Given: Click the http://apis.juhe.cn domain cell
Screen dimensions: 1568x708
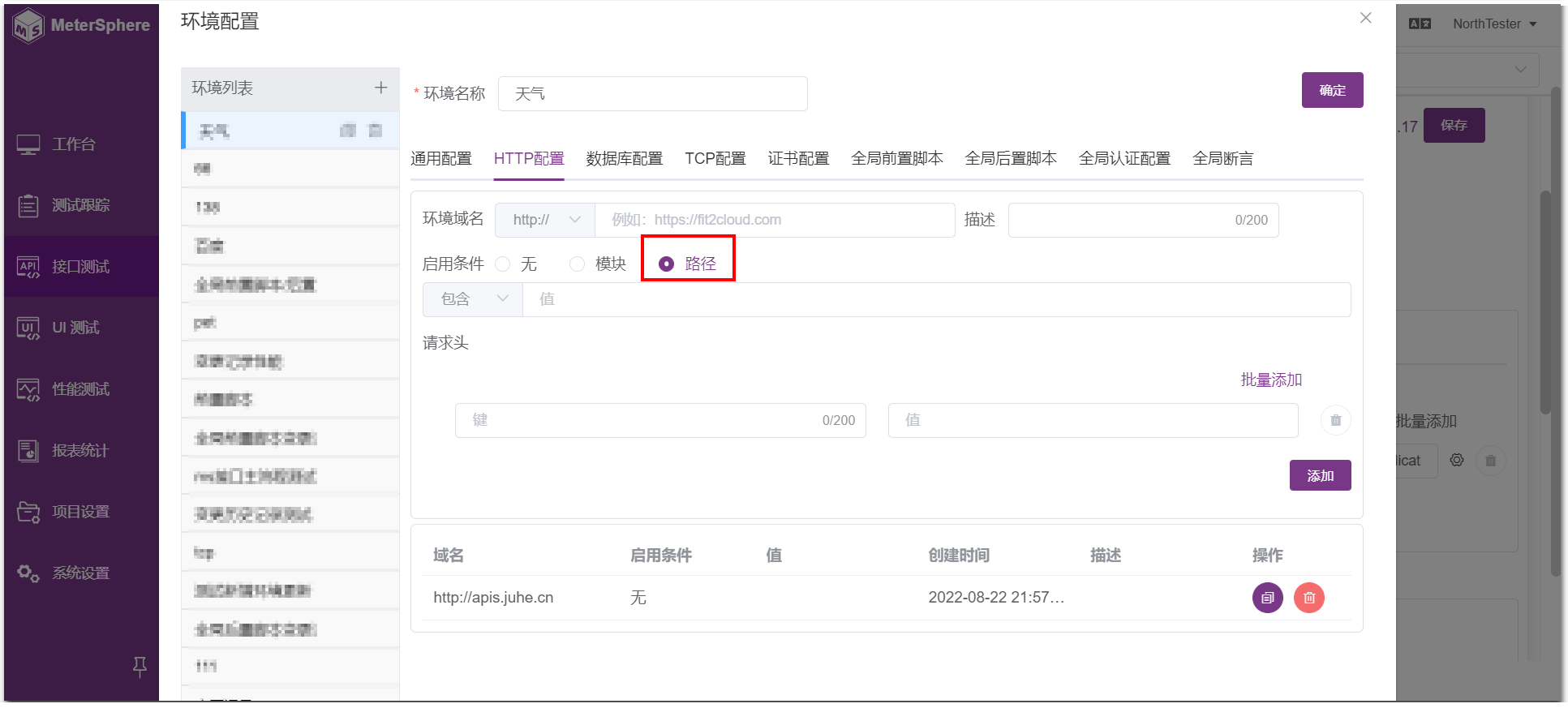Looking at the screenshot, I should pos(493,598).
